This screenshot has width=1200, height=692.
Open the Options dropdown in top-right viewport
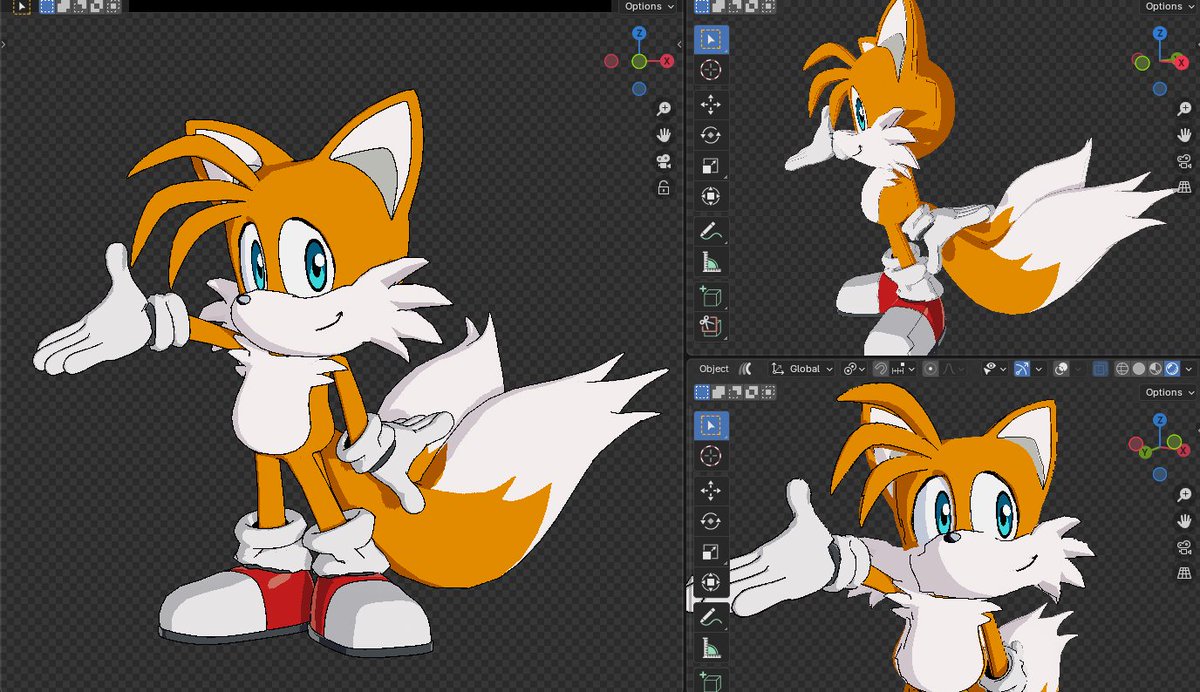(x=1169, y=6)
